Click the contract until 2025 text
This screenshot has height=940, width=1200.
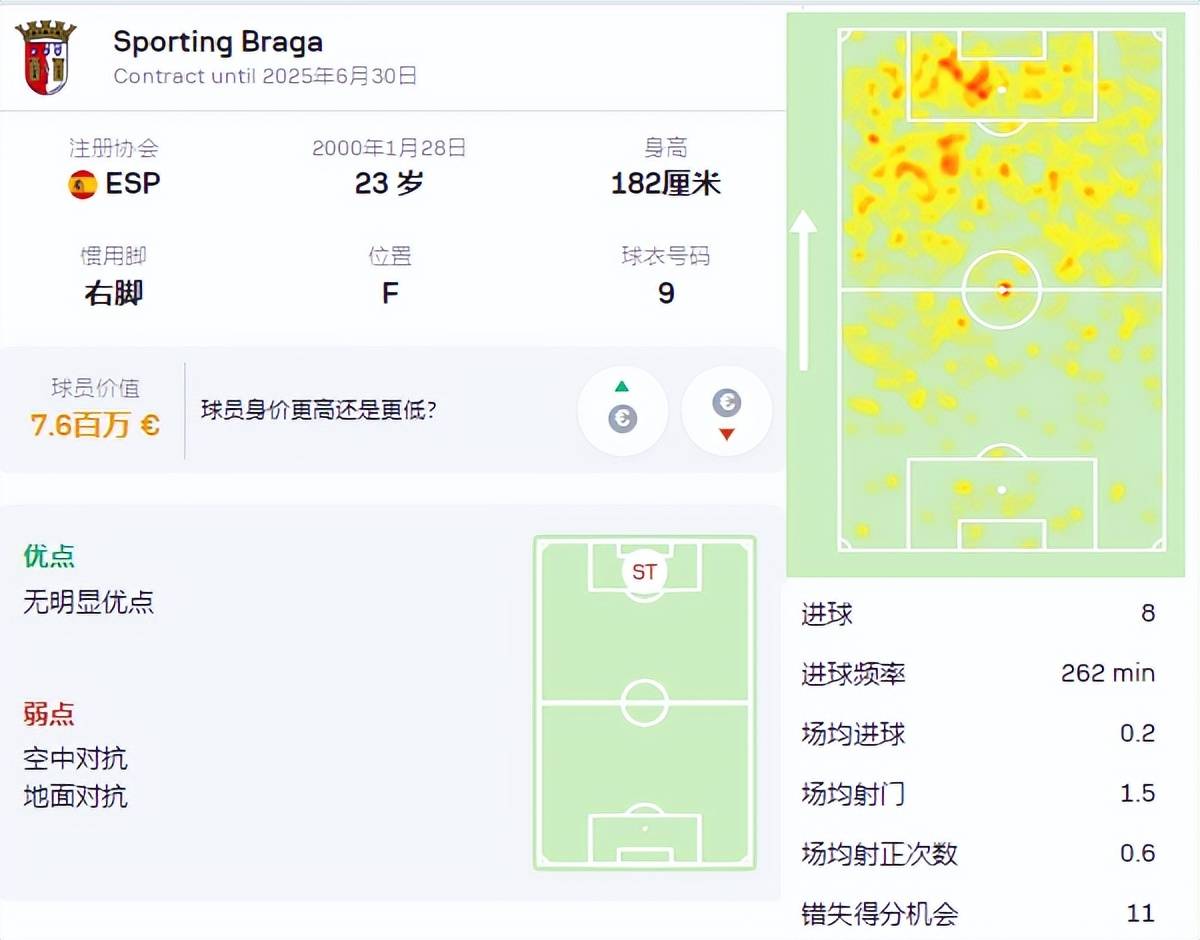tap(265, 76)
